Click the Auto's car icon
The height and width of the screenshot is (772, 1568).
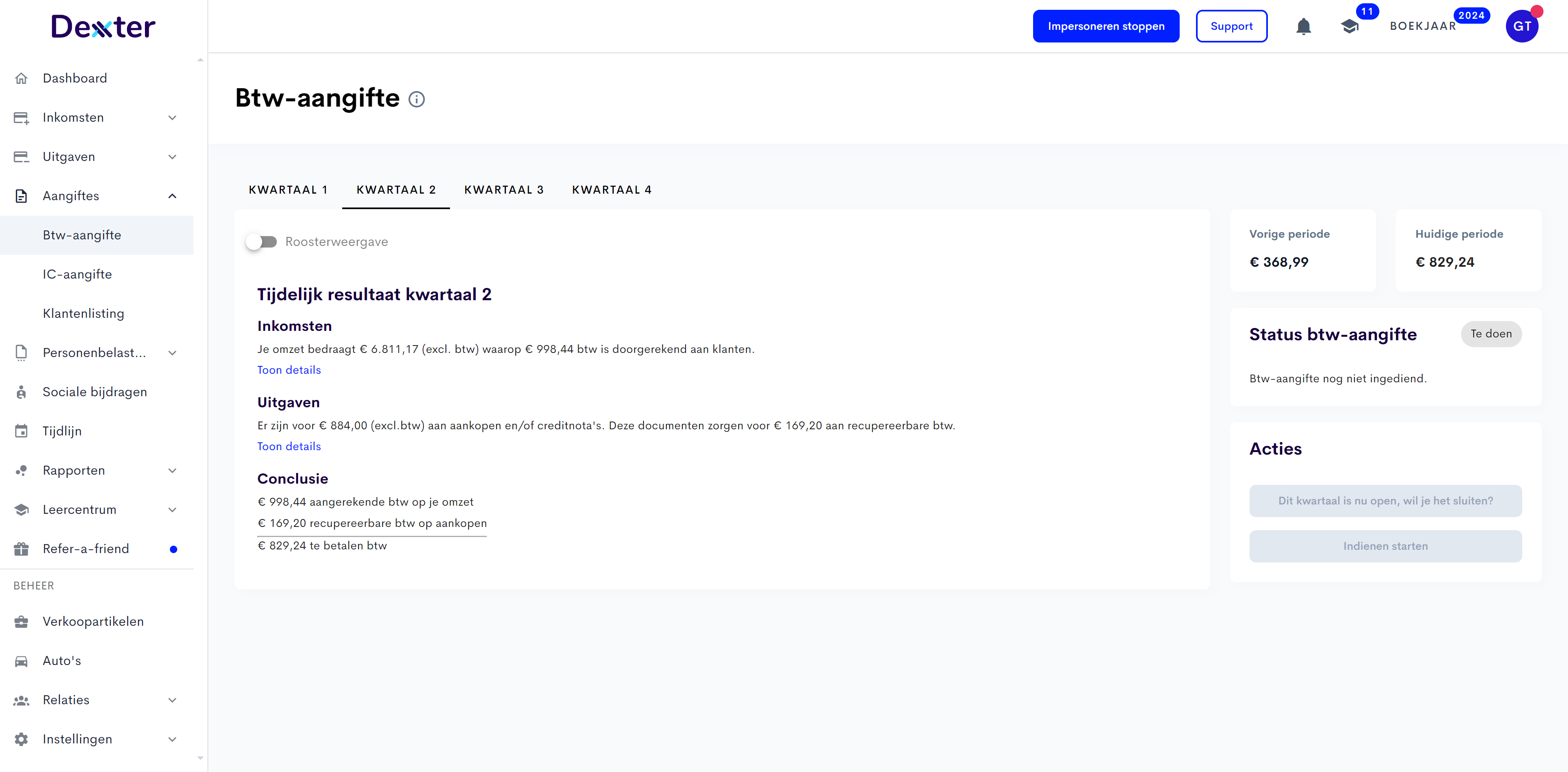coord(21,661)
